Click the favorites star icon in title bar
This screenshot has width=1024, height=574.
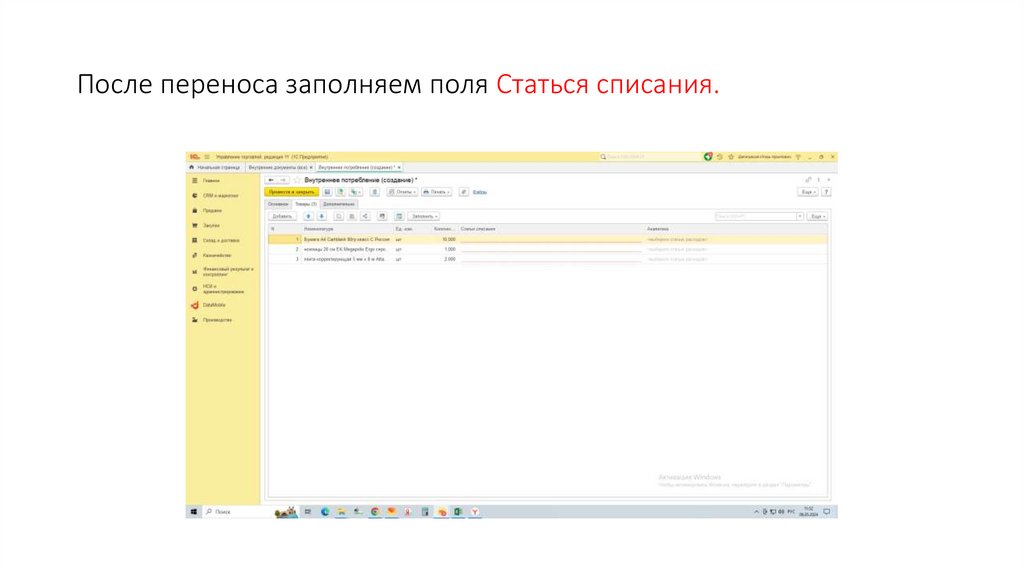[731, 157]
